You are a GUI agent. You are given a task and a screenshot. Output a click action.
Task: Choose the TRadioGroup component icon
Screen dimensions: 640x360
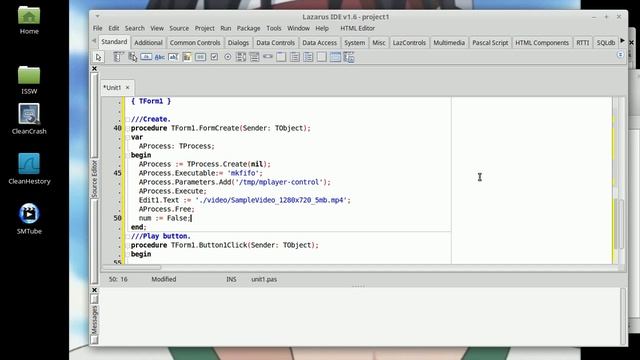[x=295, y=57]
